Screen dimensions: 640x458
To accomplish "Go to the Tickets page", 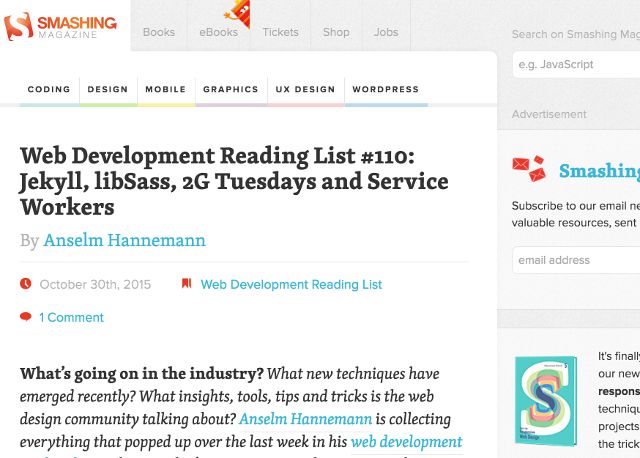I will (280, 32).
